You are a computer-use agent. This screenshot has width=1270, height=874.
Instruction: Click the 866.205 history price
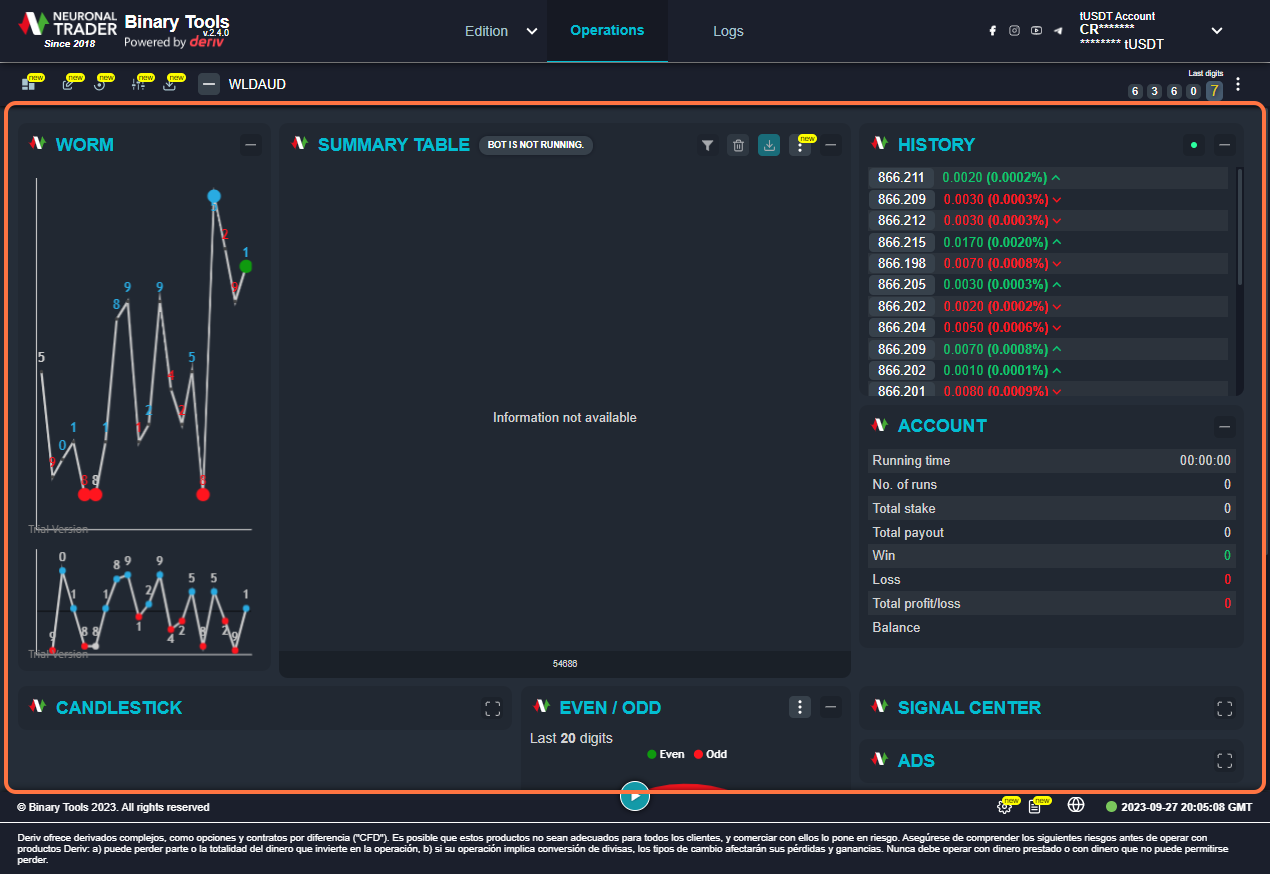(x=901, y=284)
